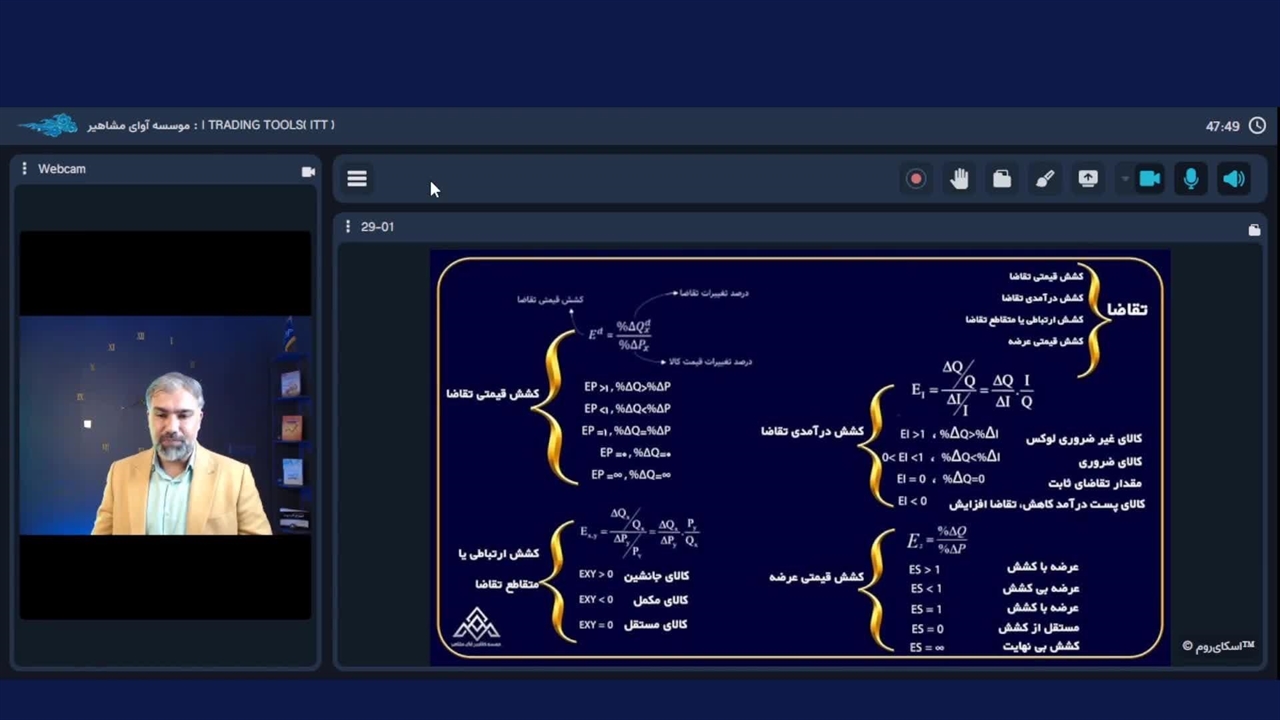The image size is (1280, 720).
Task: Open the Webcam panel three-dot options
Action: tap(24, 169)
